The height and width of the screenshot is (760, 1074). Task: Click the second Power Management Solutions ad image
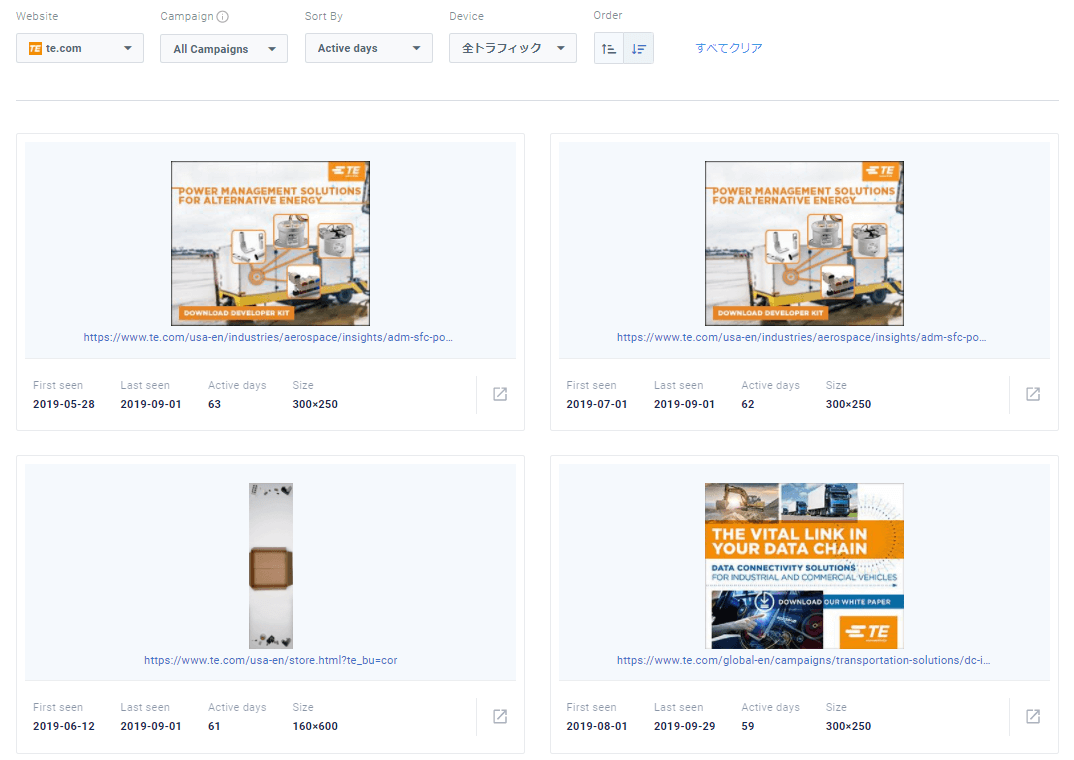click(x=804, y=243)
